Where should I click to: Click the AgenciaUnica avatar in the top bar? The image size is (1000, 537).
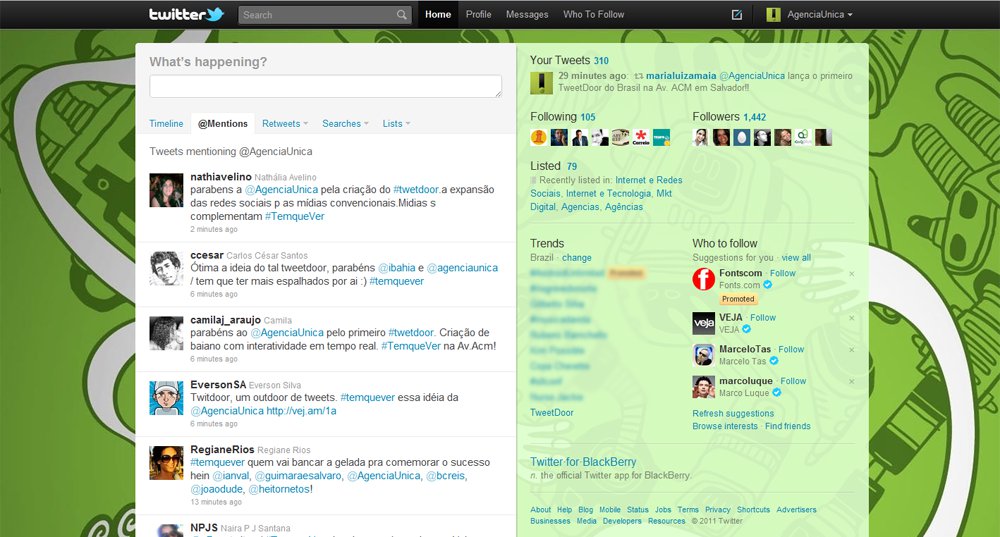click(x=774, y=15)
